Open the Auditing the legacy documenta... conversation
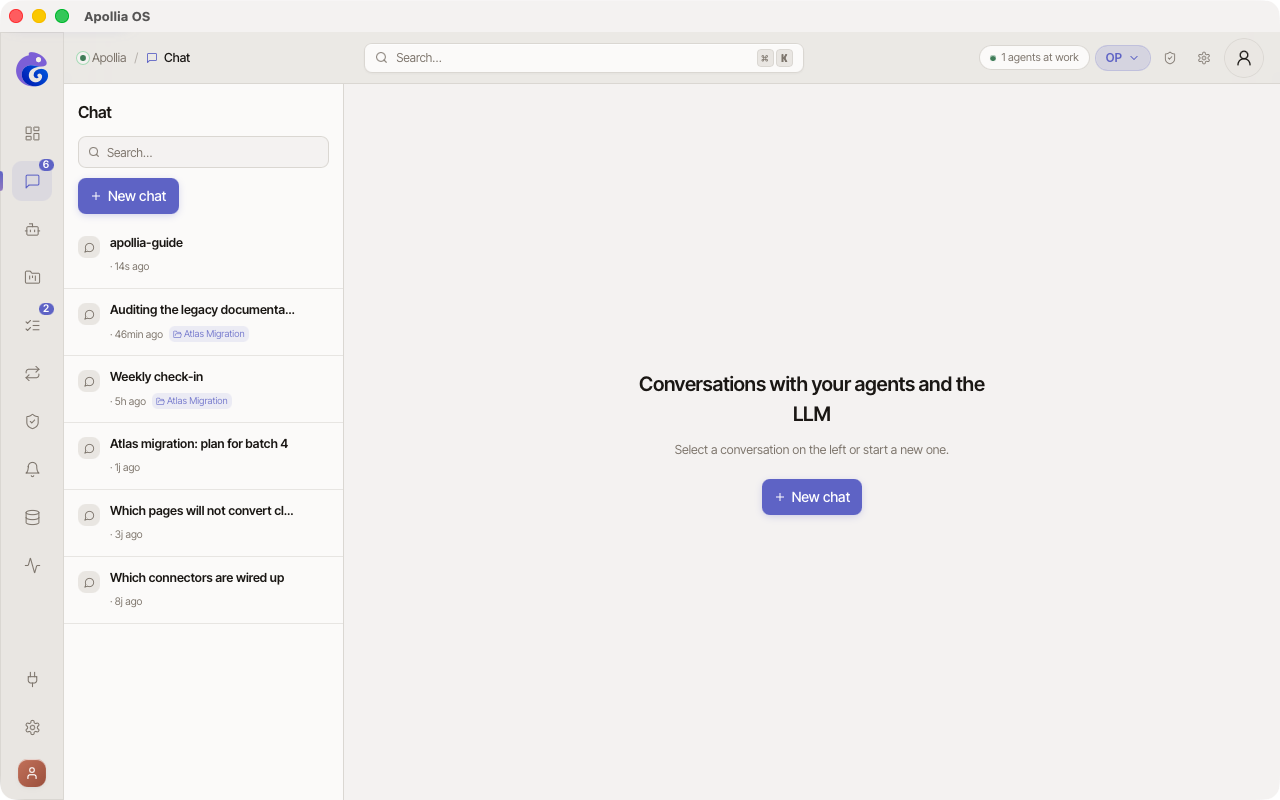This screenshot has width=1280, height=800. point(203,322)
